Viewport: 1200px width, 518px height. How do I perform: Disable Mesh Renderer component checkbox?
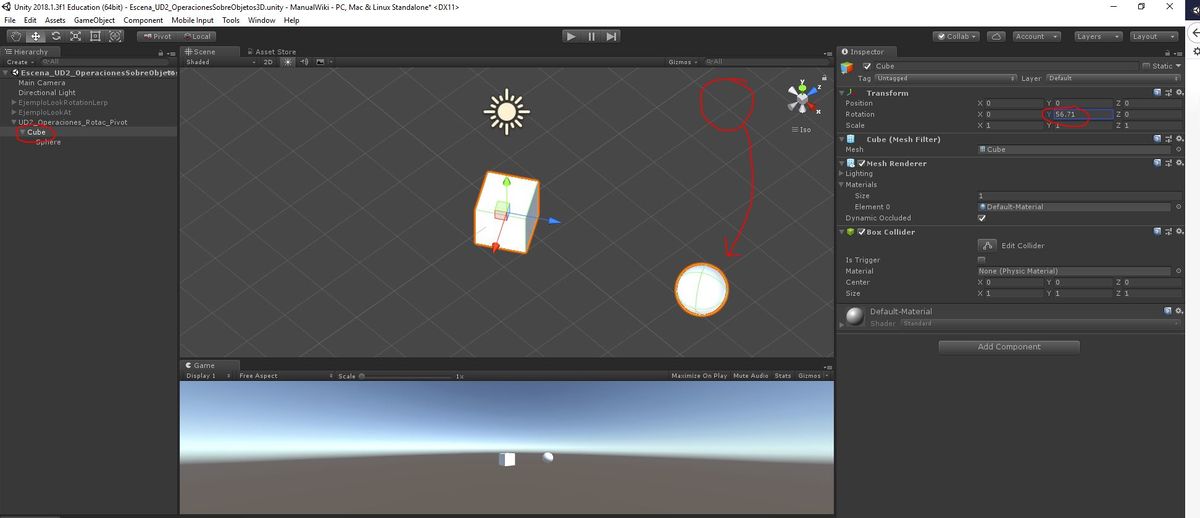861,163
